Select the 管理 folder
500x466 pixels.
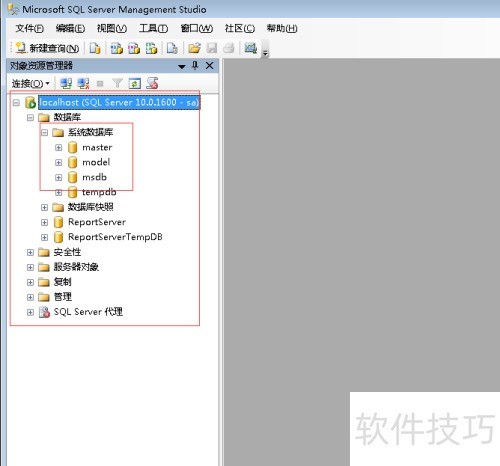pos(63,297)
